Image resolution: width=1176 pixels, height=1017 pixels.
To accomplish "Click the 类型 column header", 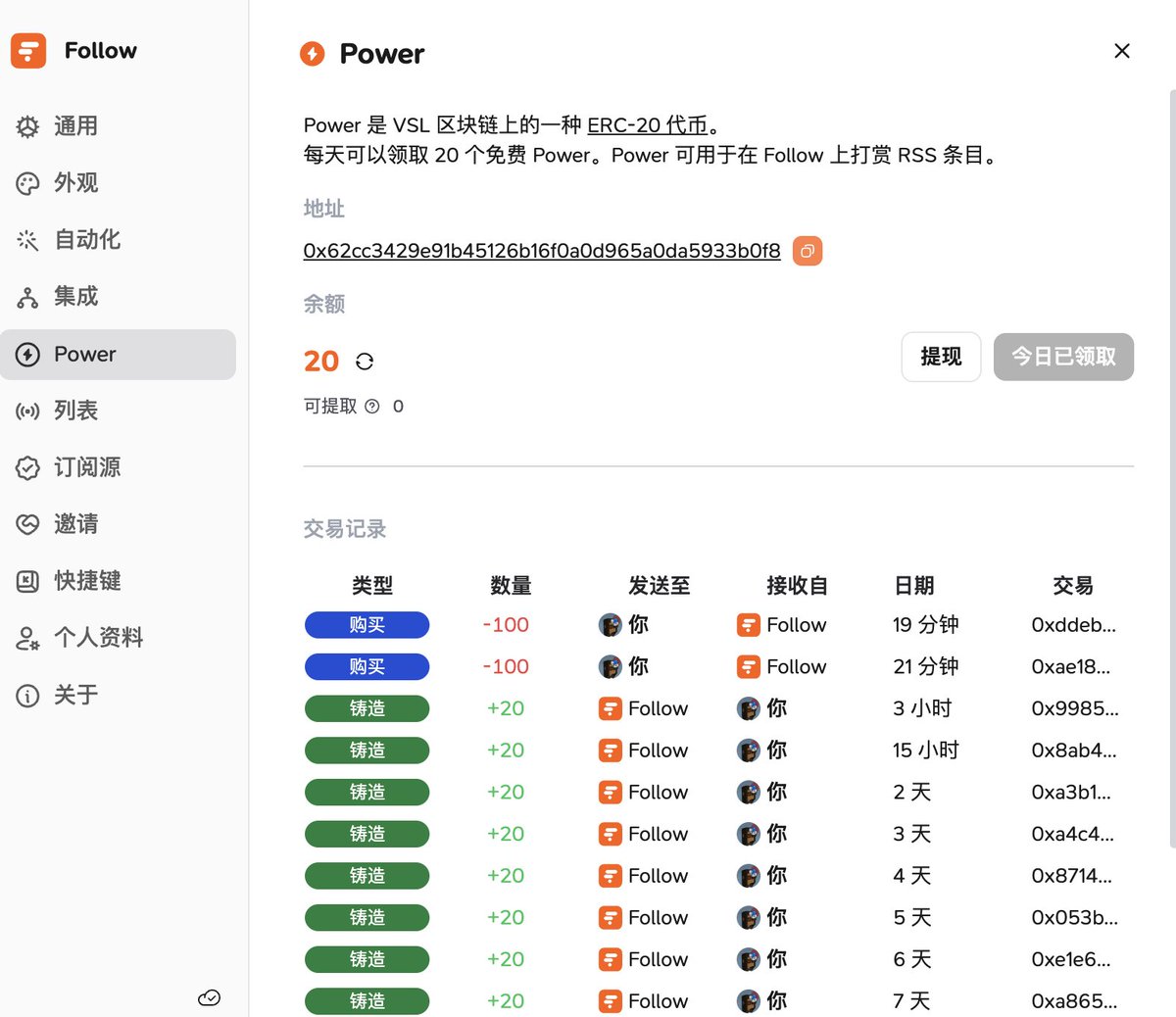I will tap(372, 586).
